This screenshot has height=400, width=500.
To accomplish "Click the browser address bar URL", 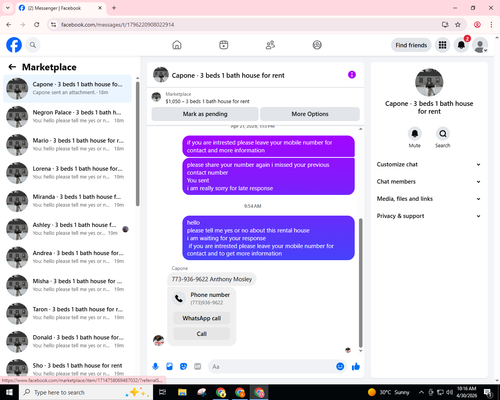I will [x=117, y=25].
